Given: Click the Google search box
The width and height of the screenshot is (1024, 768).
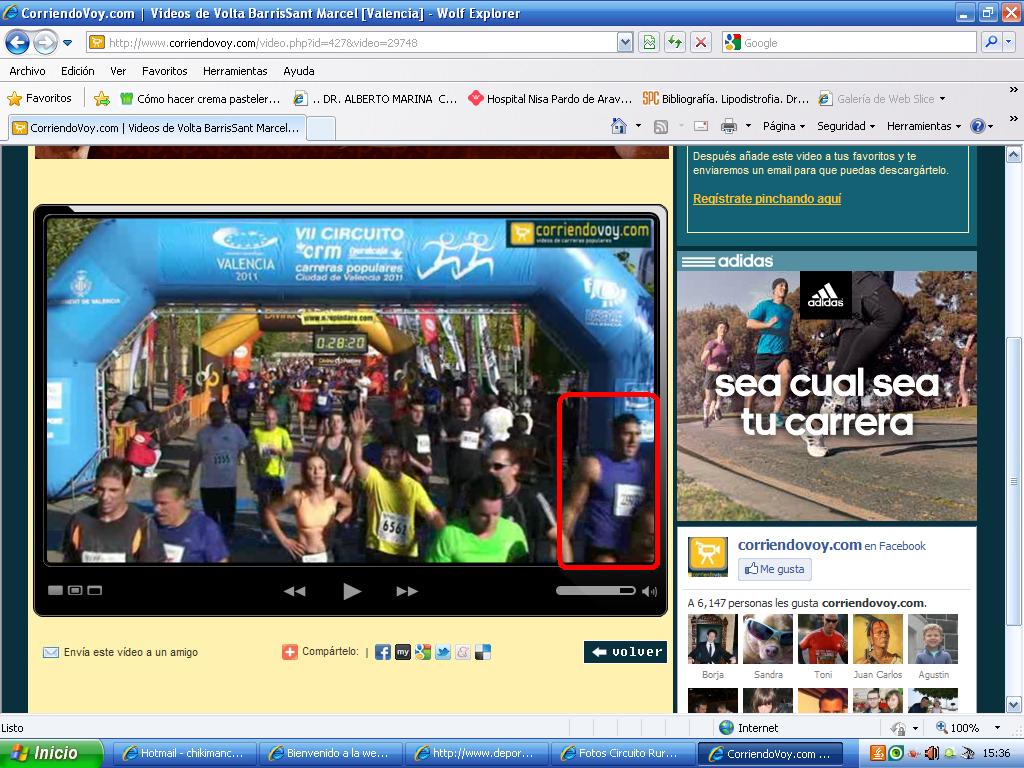Looking at the screenshot, I should pos(849,43).
